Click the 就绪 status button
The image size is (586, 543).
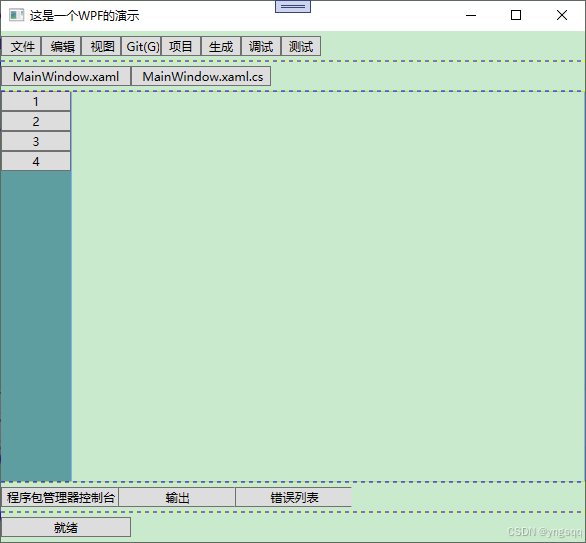pos(66,527)
